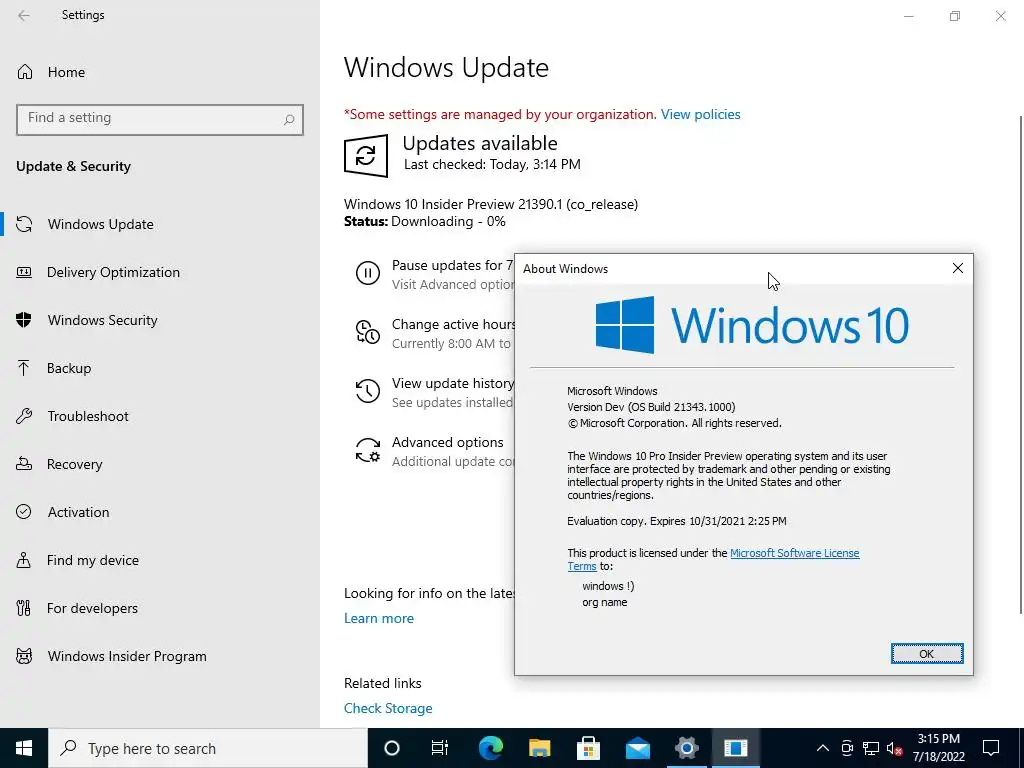Image resolution: width=1024 pixels, height=768 pixels.
Task: Click the Settings back arrow
Action: (24, 15)
